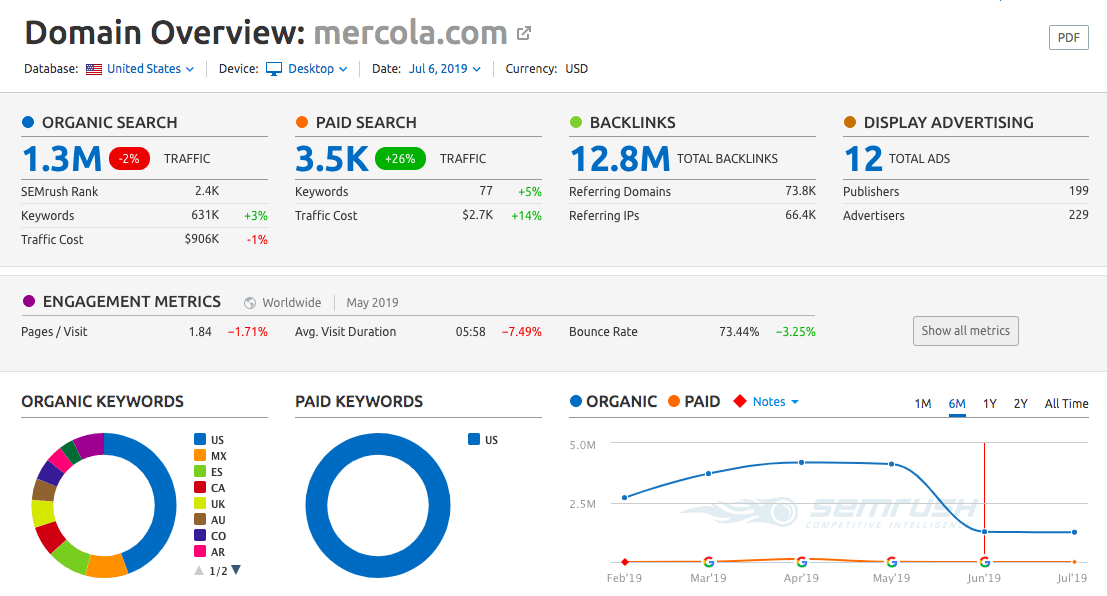Click the Bounce Rate value 73.44%
1107x596 pixels.
click(x=739, y=332)
